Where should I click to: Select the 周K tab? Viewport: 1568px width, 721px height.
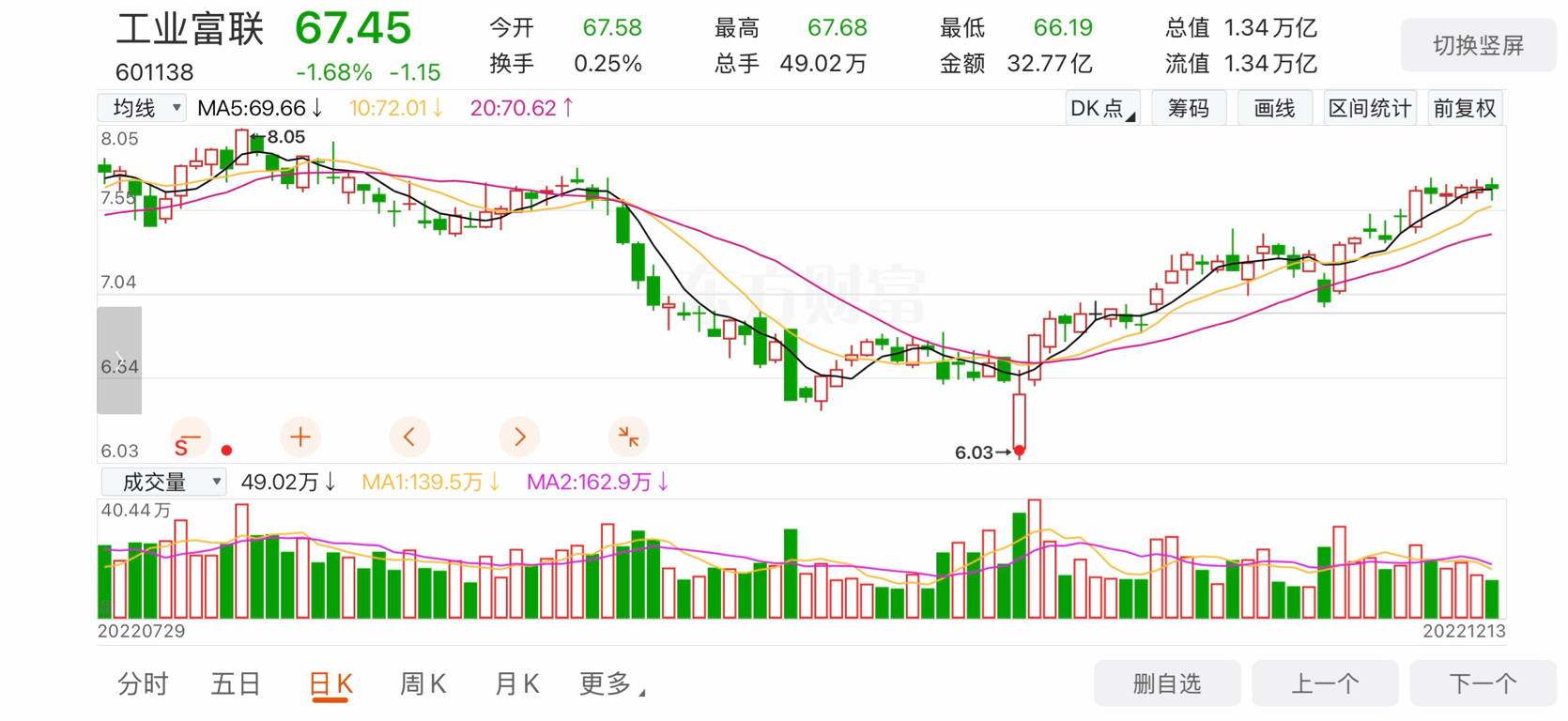[423, 683]
